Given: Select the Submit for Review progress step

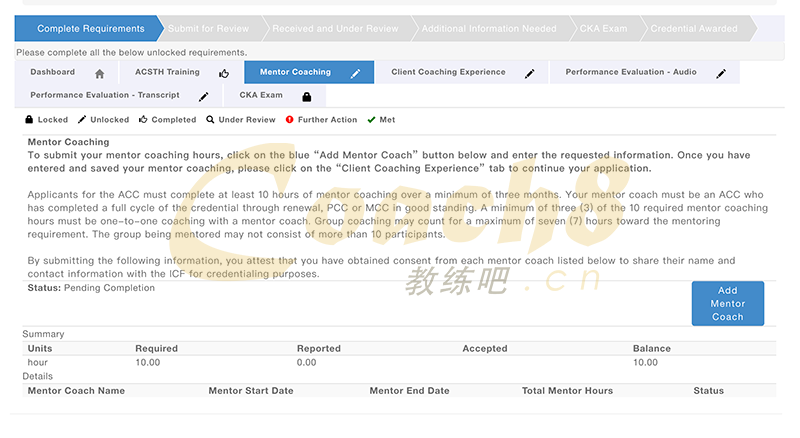Looking at the screenshot, I should [209, 29].
